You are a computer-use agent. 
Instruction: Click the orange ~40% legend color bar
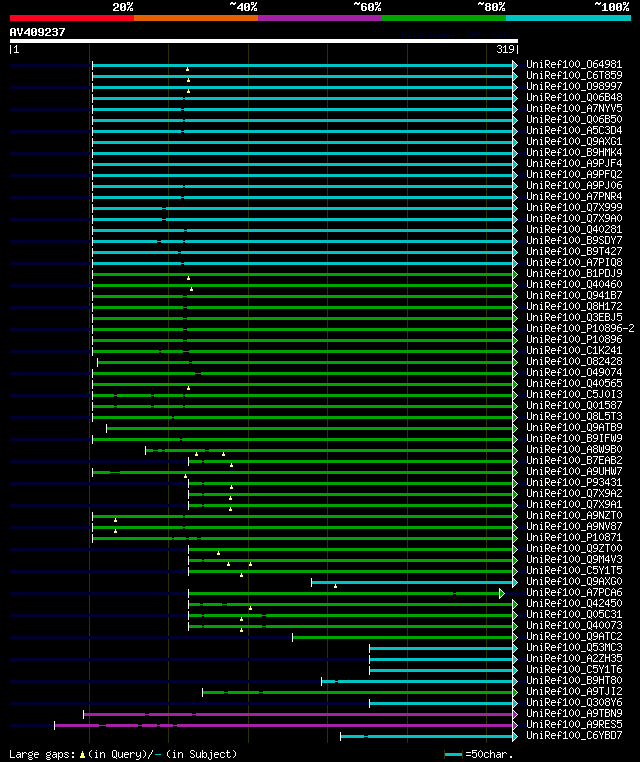[196, 18]
